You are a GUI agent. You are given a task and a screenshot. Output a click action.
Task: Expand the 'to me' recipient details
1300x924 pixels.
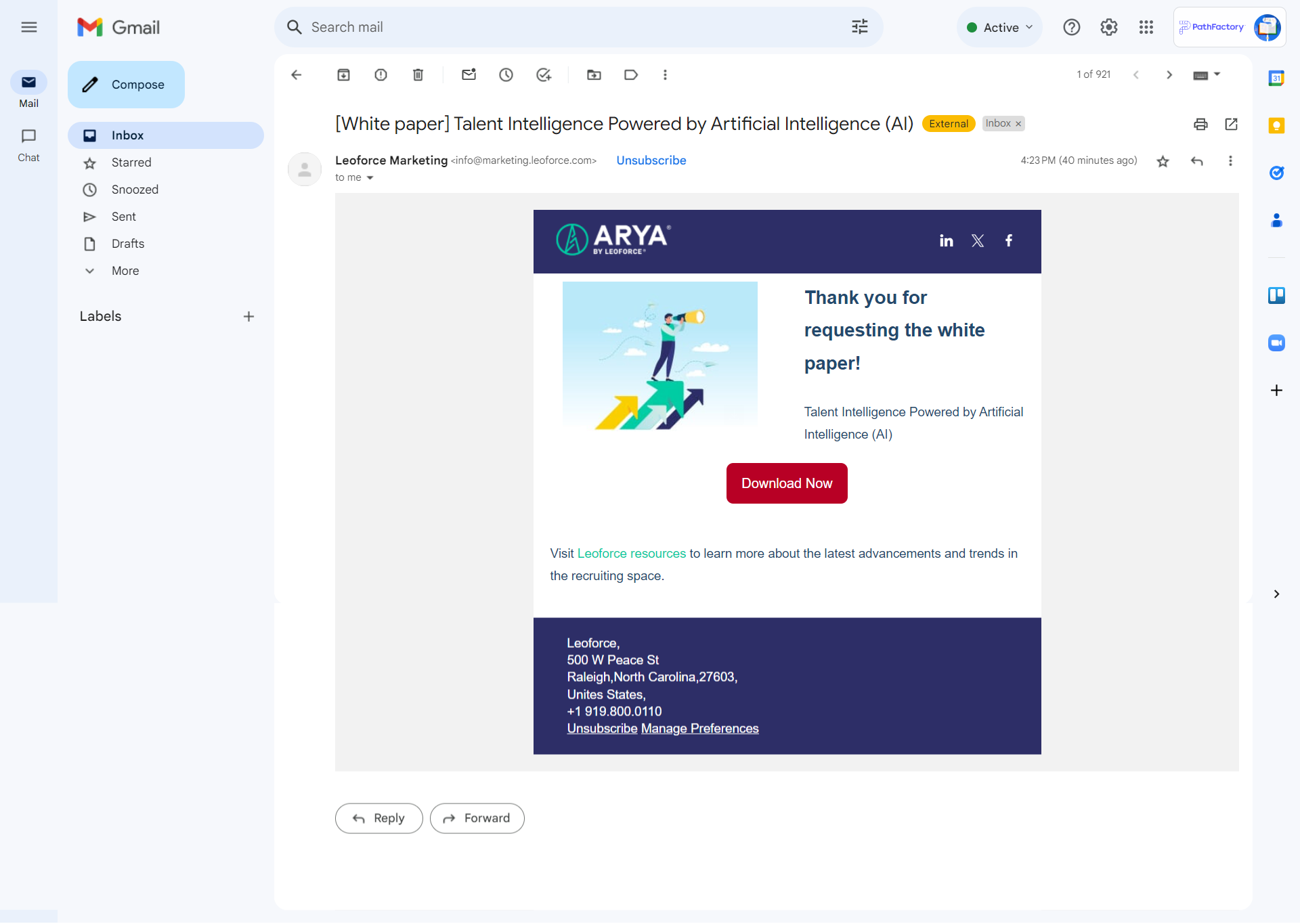pyautogui.click(x=370, y=178)
